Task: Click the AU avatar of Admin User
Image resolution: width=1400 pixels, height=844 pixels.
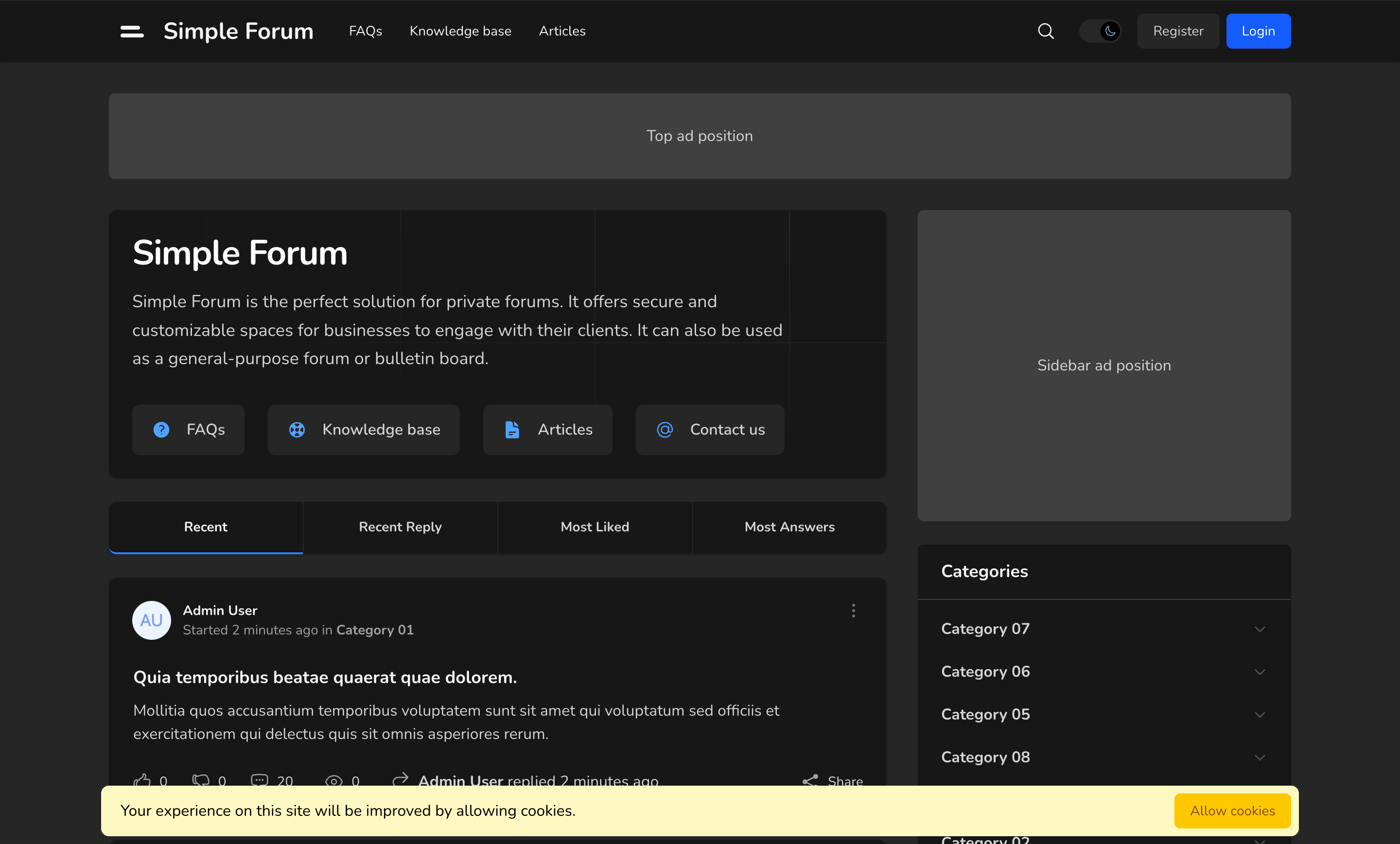Action: coord(152,620)
